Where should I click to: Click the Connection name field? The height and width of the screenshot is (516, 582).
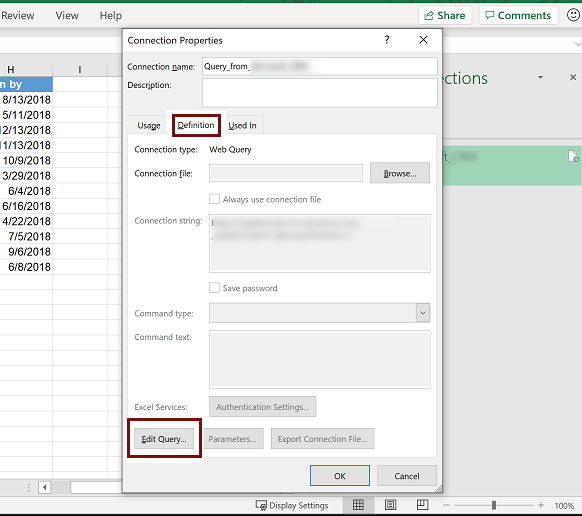click(x=320, y=66)
